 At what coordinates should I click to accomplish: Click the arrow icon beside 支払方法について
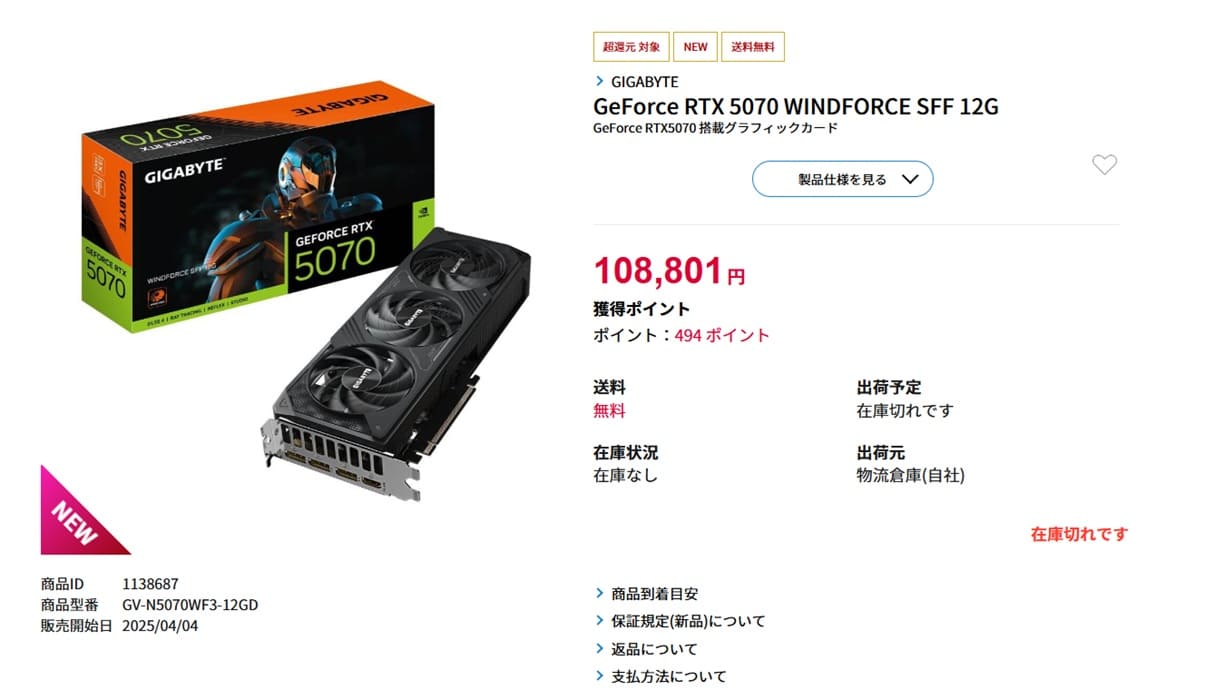pos(600,677)
